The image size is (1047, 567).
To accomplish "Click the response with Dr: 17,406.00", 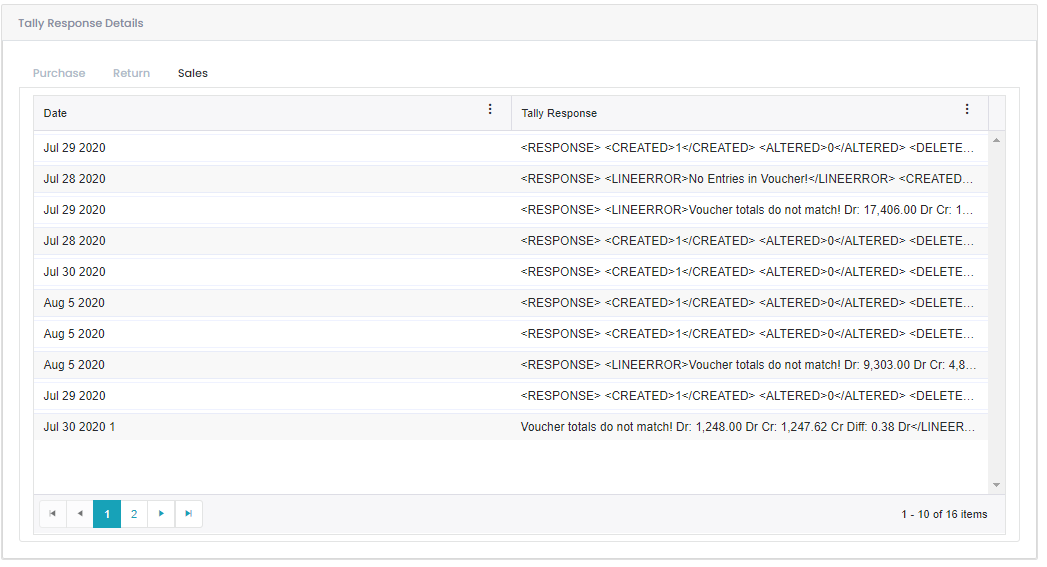I will pyautogui.click(x=747, y=210).
